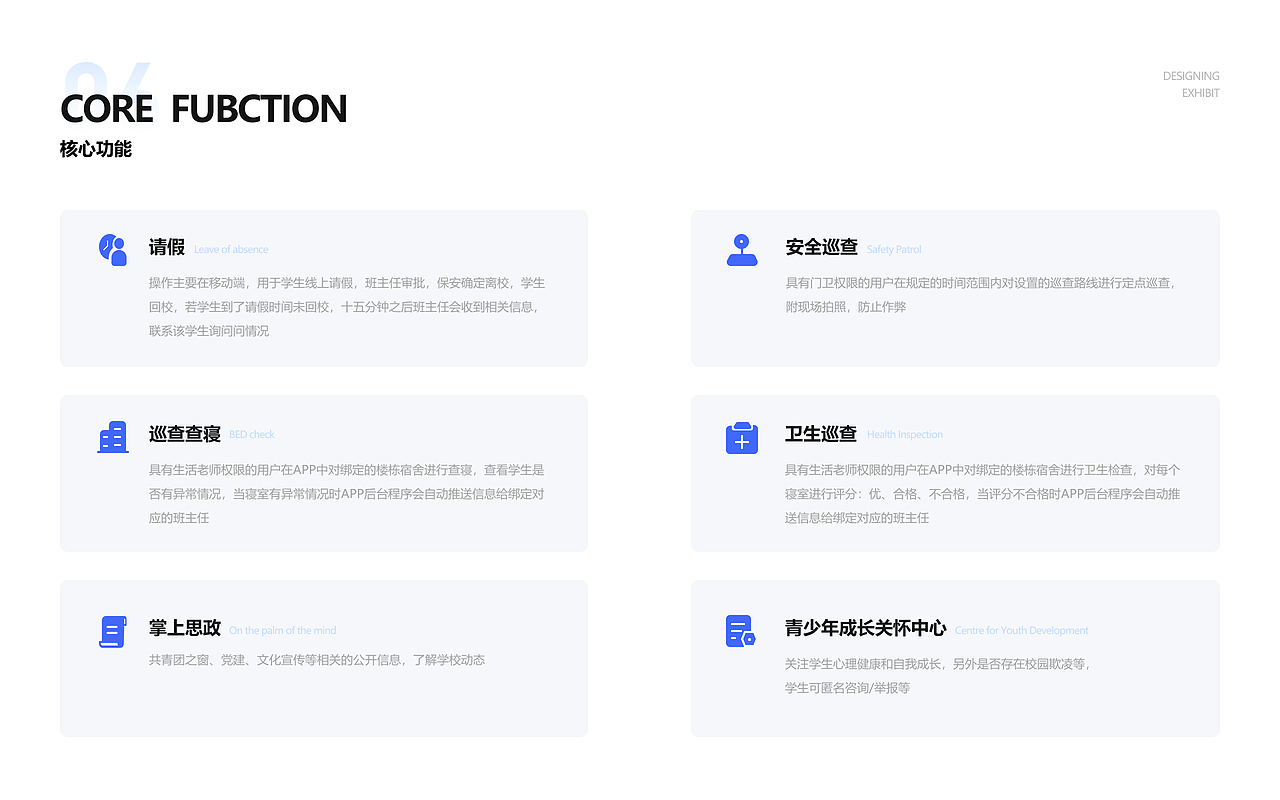Click the gear badge on the youth center icon

coord(749,638)
